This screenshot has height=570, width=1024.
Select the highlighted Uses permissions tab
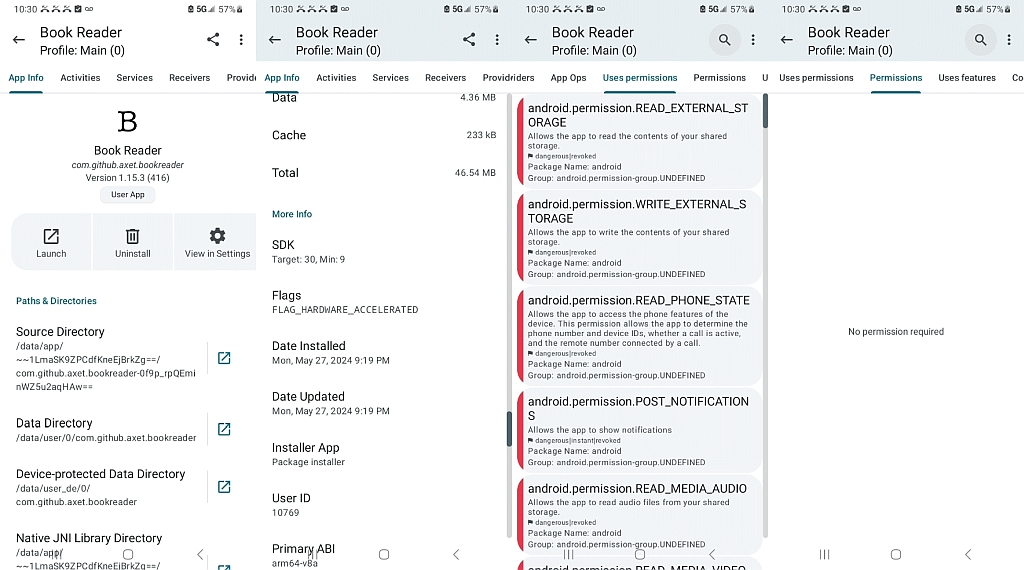(x=640, y=78)
